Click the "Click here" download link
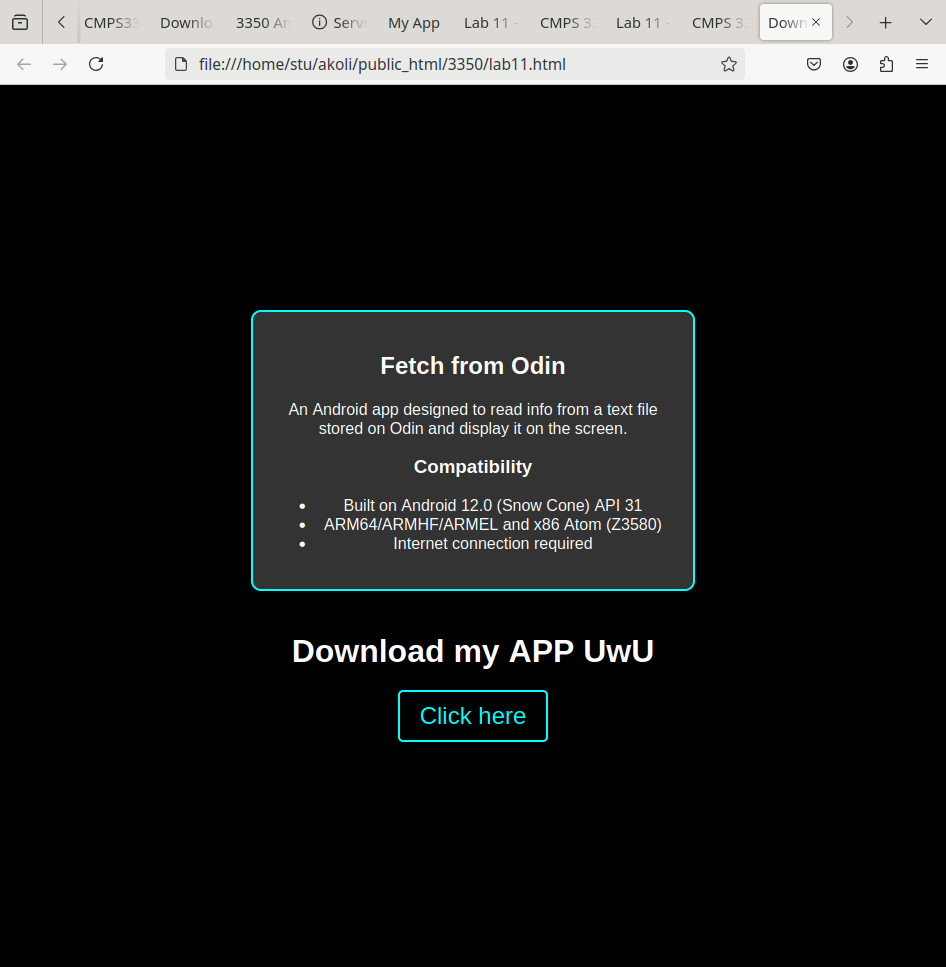 (473, 716)
